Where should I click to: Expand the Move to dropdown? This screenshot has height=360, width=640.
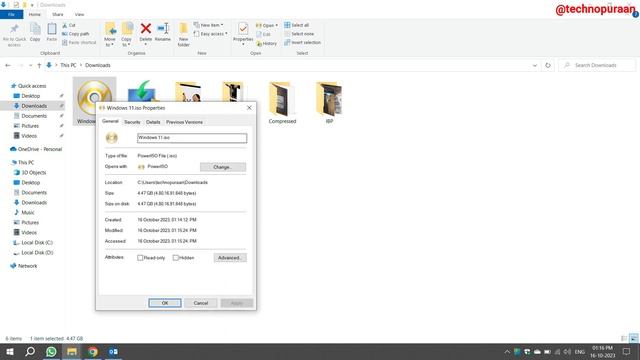point(110,42)
